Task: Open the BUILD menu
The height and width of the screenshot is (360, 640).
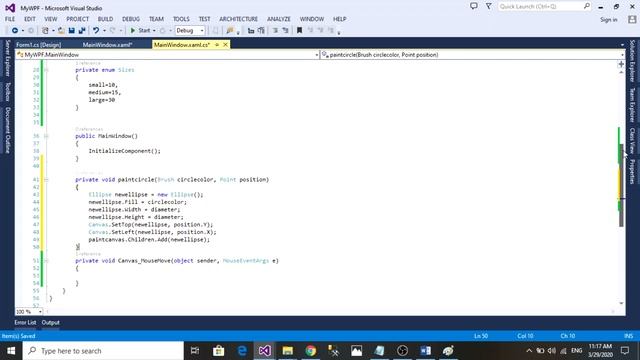Action: coord(105,19)
